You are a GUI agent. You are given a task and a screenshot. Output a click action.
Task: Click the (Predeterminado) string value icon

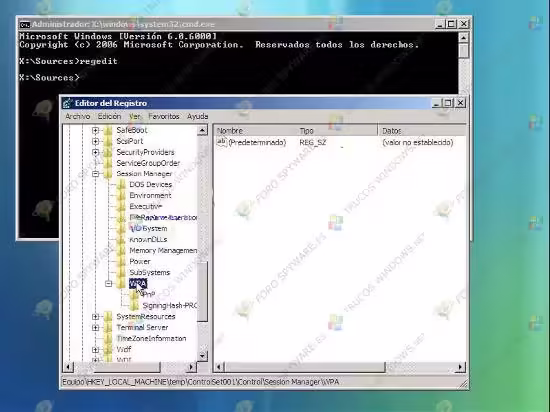(x=222, y=142)
